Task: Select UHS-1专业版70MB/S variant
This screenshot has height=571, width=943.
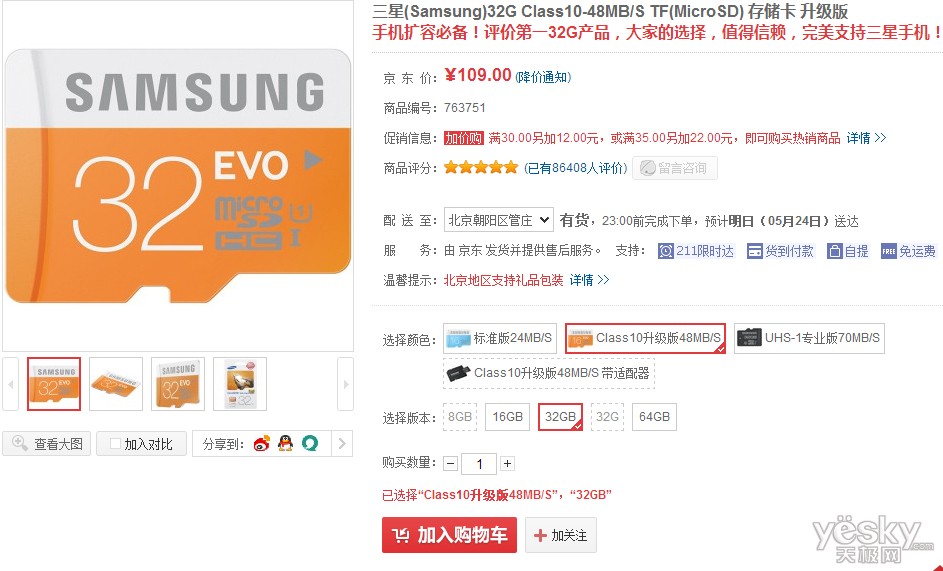Action: pyautogui.click(x=809, y=338)
